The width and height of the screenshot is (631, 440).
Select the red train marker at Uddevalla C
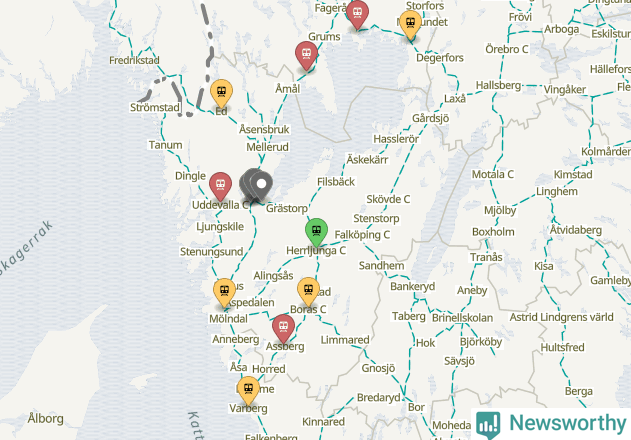(220, 186)
